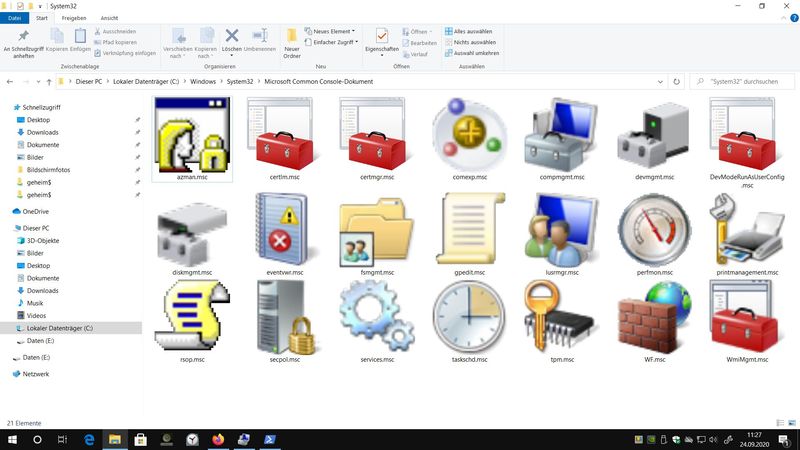Click the Löschen delete icon in ribbon
This screenshot has height=450, width=800.
pyautogui.click(x=232, y=36)
